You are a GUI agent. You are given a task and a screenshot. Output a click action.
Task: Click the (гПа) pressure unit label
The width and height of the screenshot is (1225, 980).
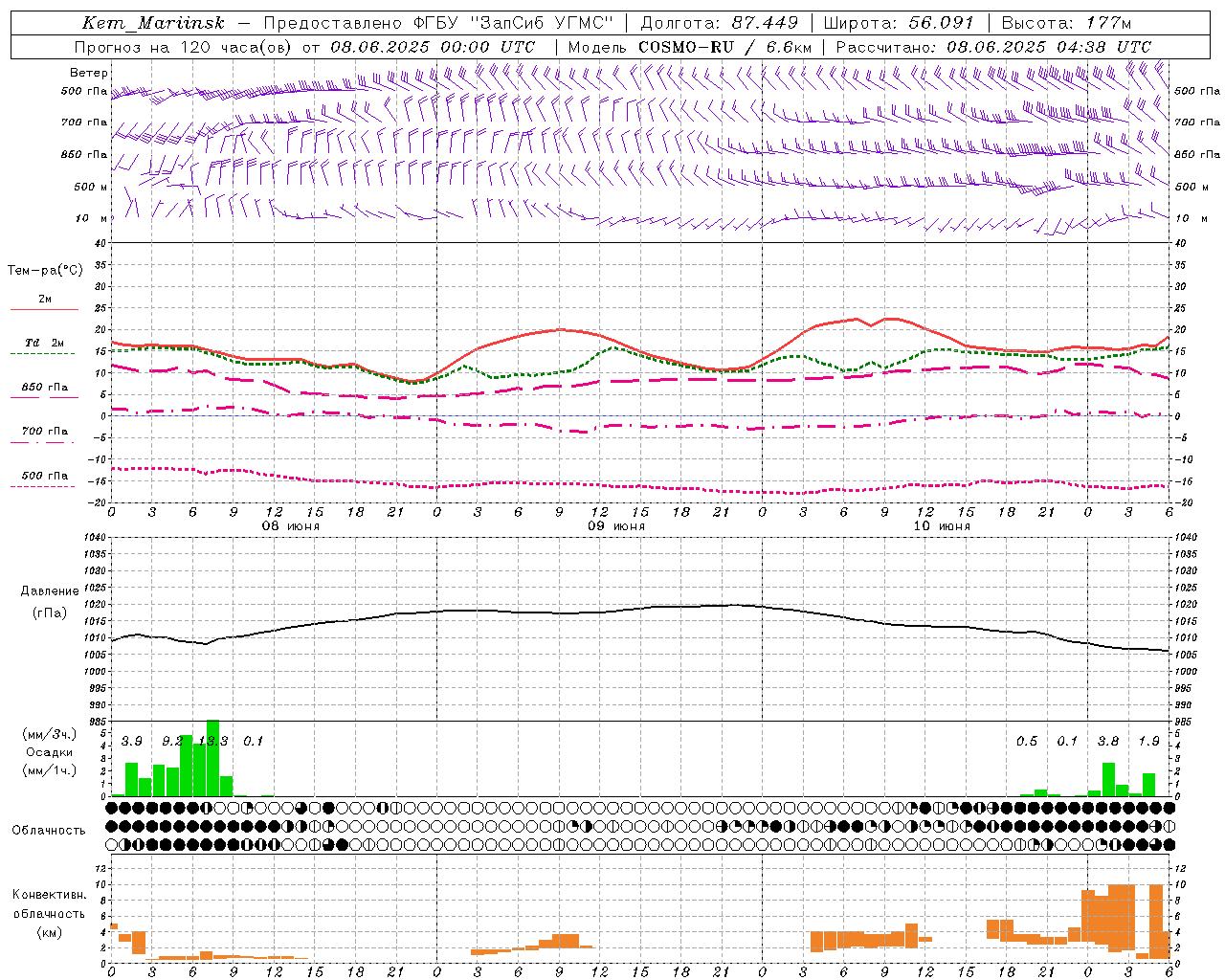[x=50, y=612]
